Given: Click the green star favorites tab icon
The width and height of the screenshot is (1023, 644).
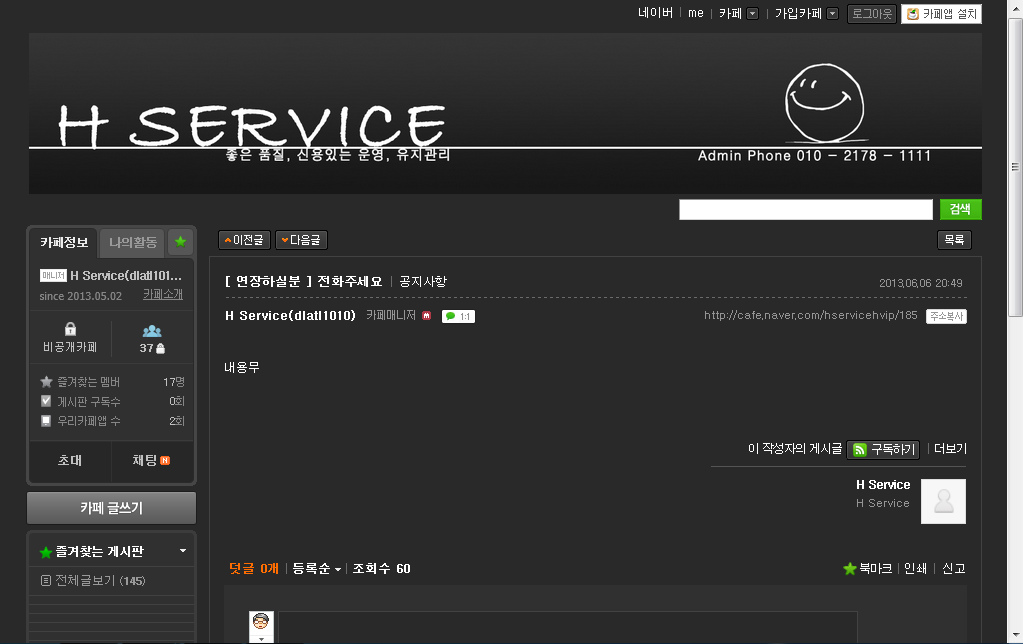Looking at the screenshot, I should 181,242.
